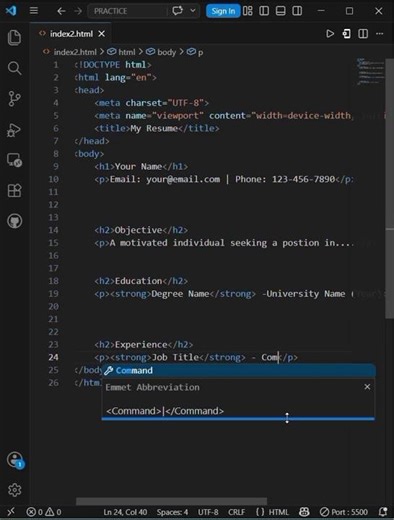
Task: Click the PRACTICE command center search box
Action: [127, 11]
